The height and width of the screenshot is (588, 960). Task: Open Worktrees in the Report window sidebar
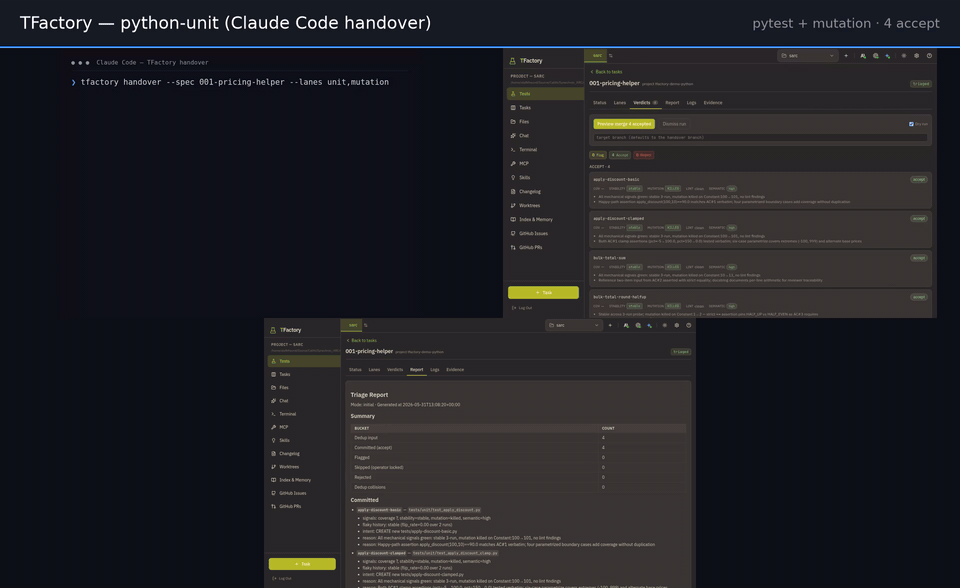(x=304, y=467)
